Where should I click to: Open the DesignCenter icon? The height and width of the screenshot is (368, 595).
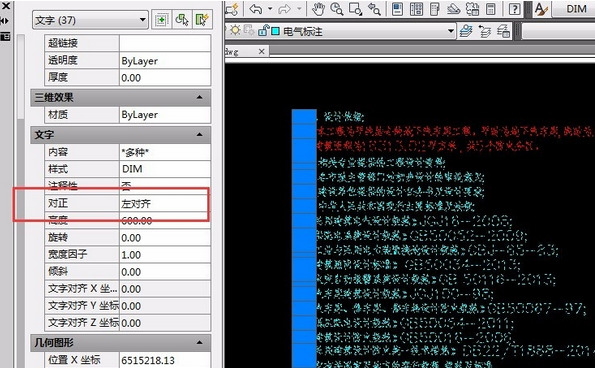pyautogui.click(x=416, y=9)
